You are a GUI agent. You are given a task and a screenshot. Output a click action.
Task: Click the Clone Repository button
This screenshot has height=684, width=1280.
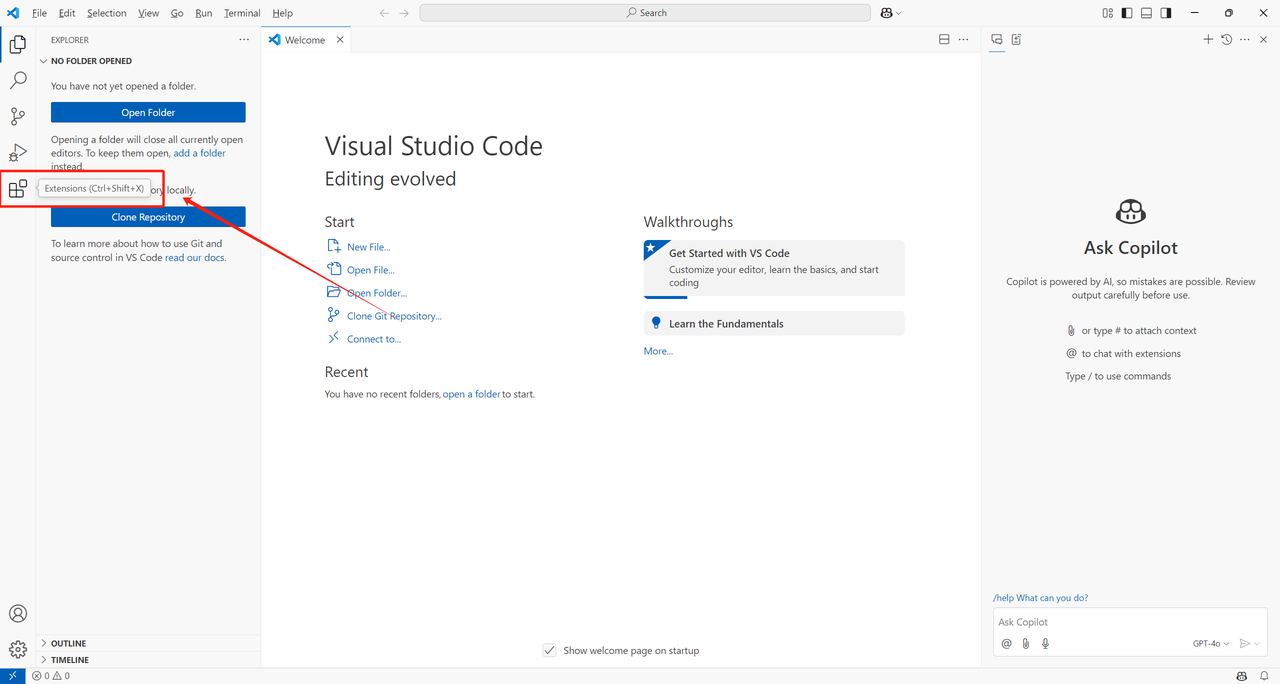pos(148,217)
